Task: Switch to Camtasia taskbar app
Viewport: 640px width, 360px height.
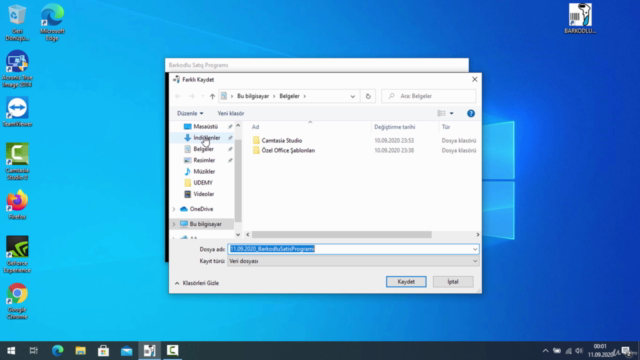Action: [172, 351]
